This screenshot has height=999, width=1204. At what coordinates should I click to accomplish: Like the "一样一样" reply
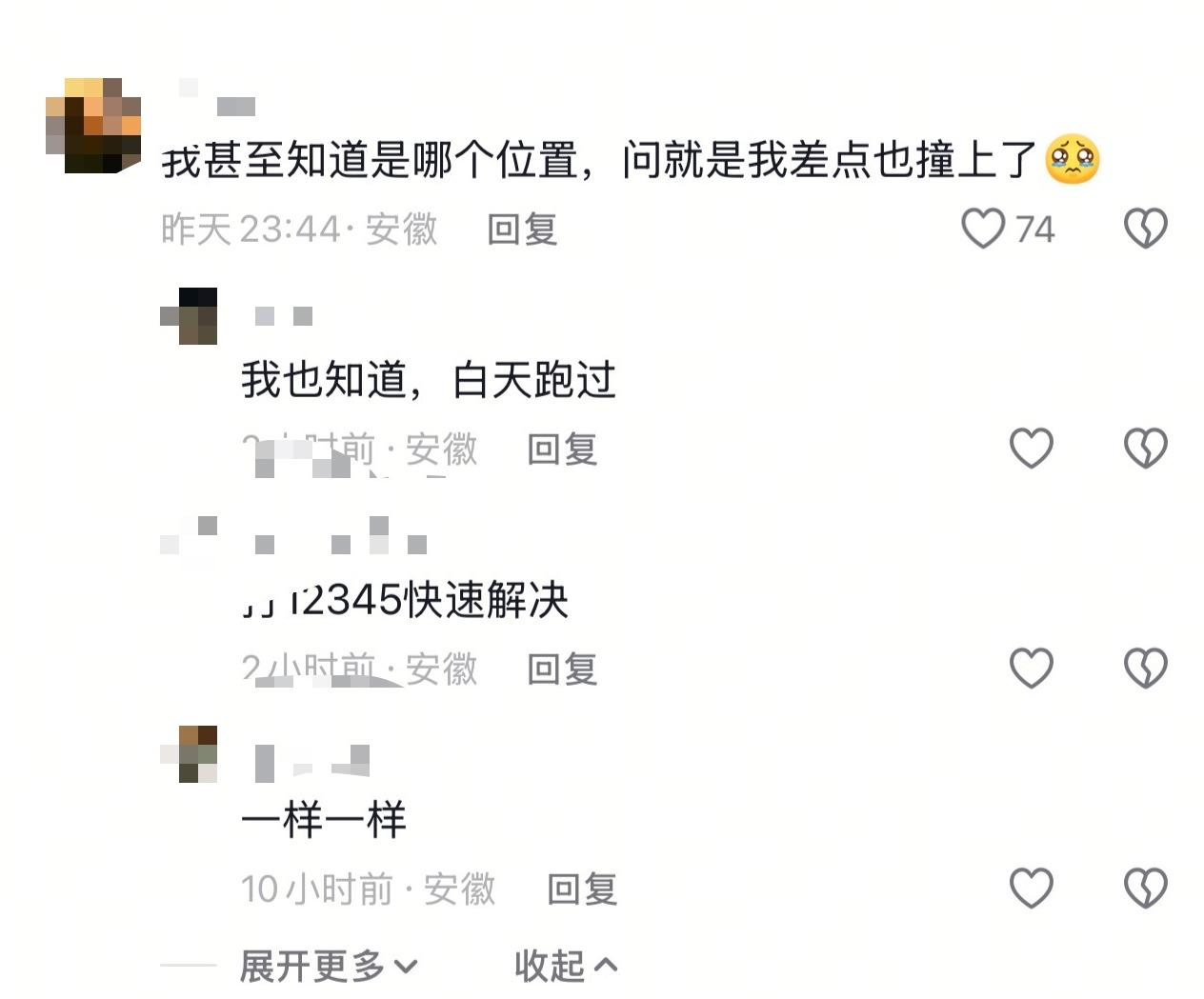tap(1032, 888)
